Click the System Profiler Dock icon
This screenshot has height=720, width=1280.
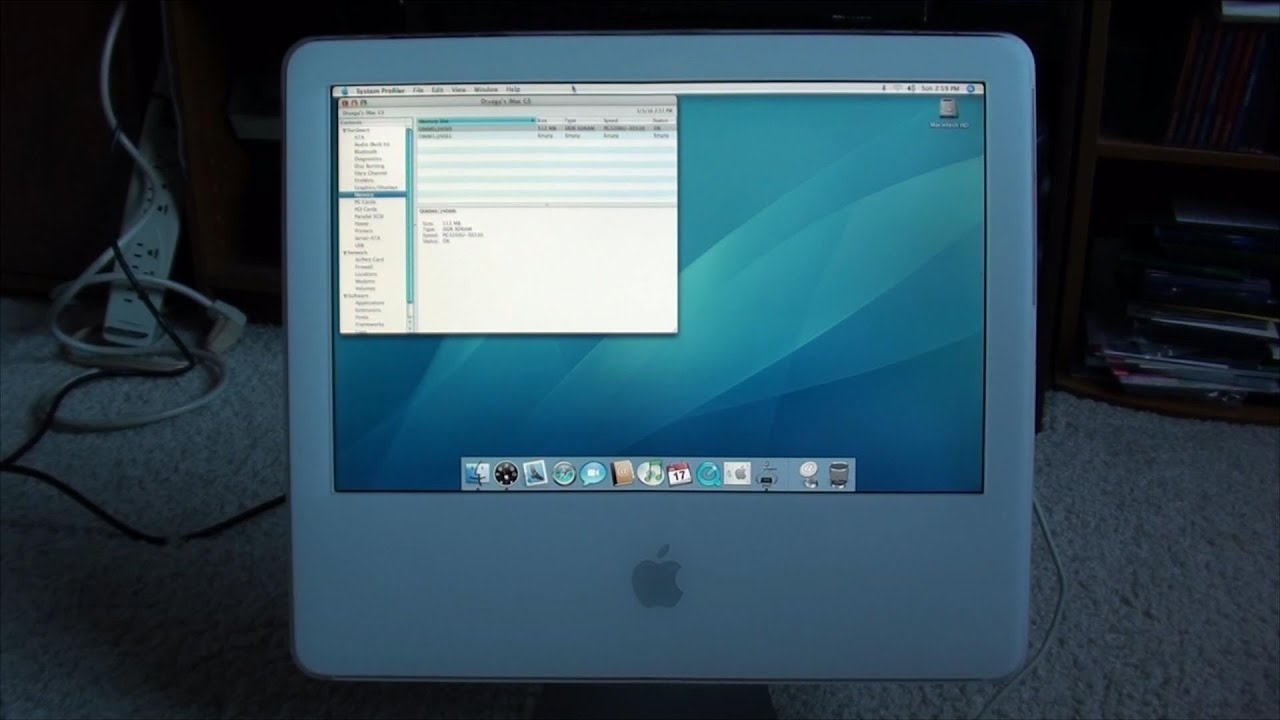(766, 473)
